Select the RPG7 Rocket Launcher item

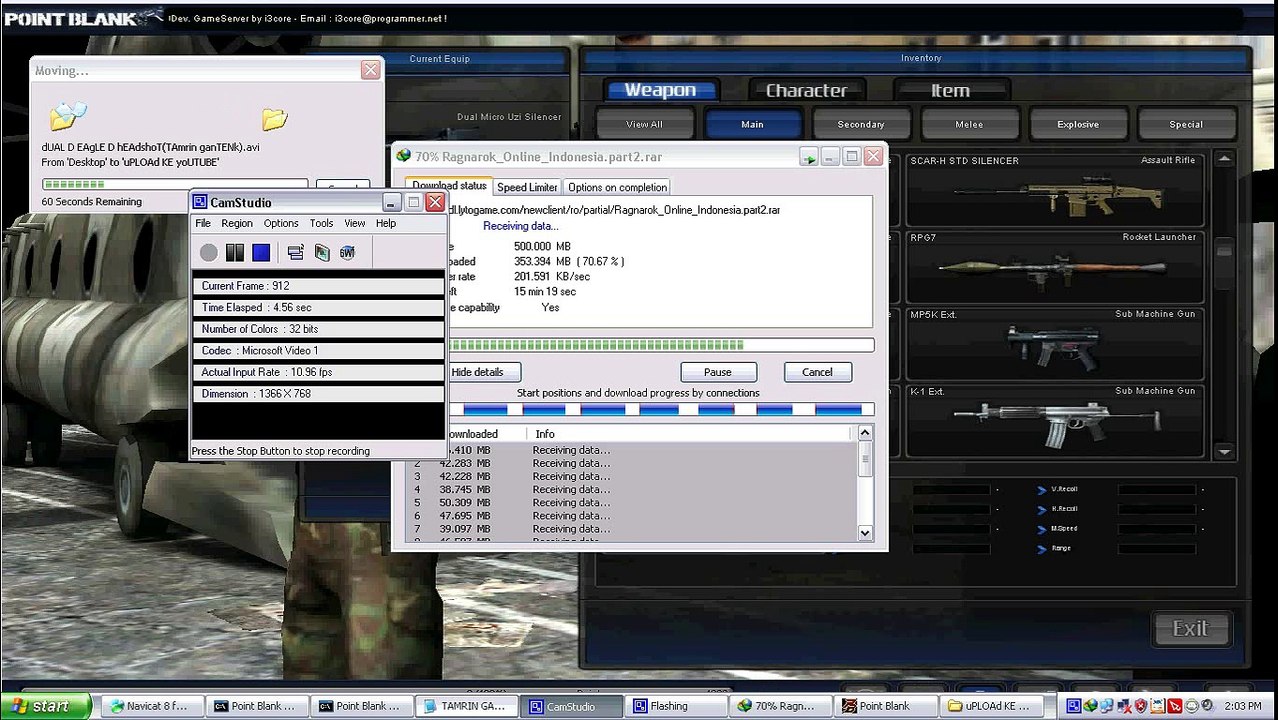point(1052,266)
